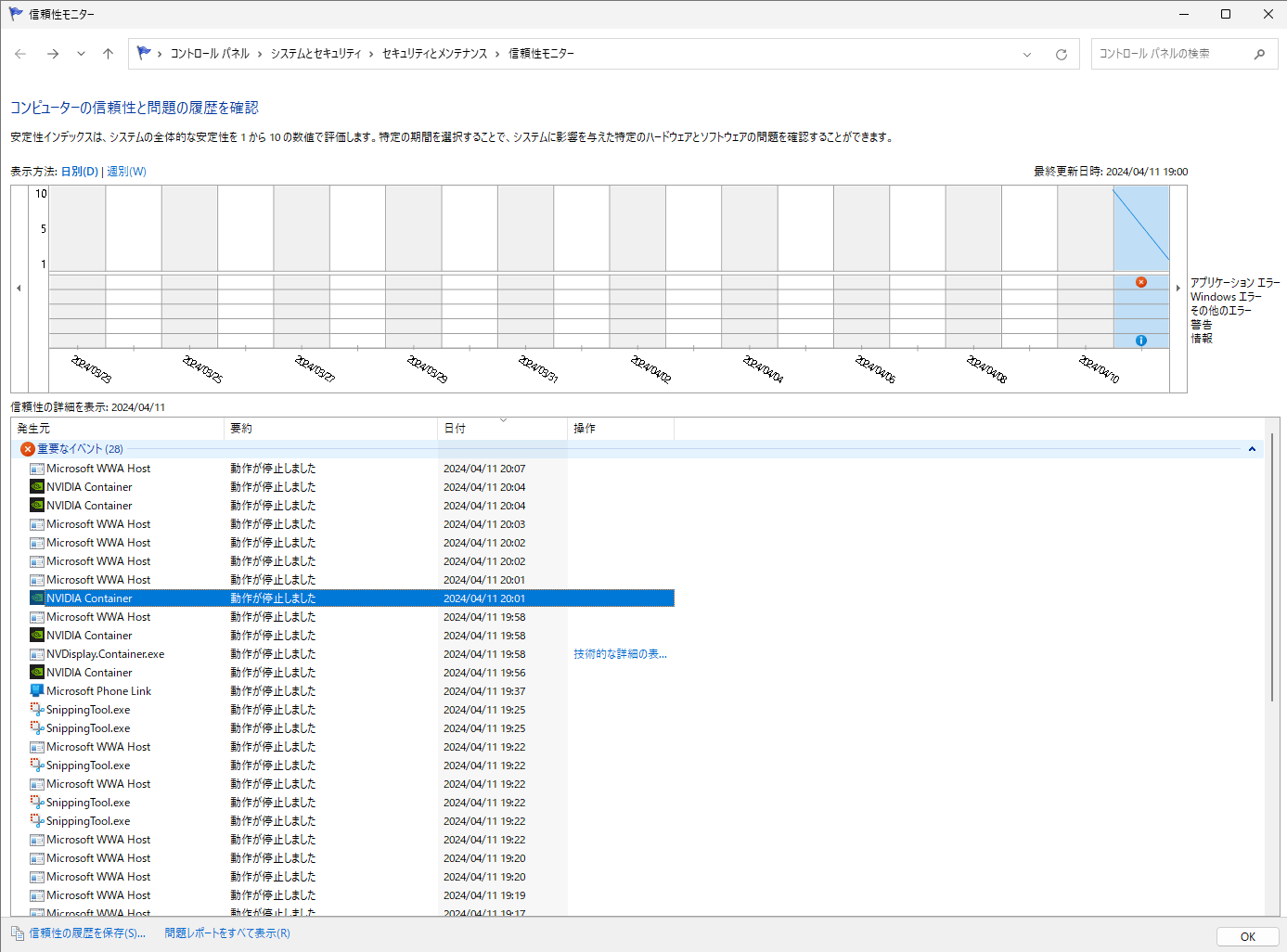Click the red application error marker in chart

point(1141,282)
